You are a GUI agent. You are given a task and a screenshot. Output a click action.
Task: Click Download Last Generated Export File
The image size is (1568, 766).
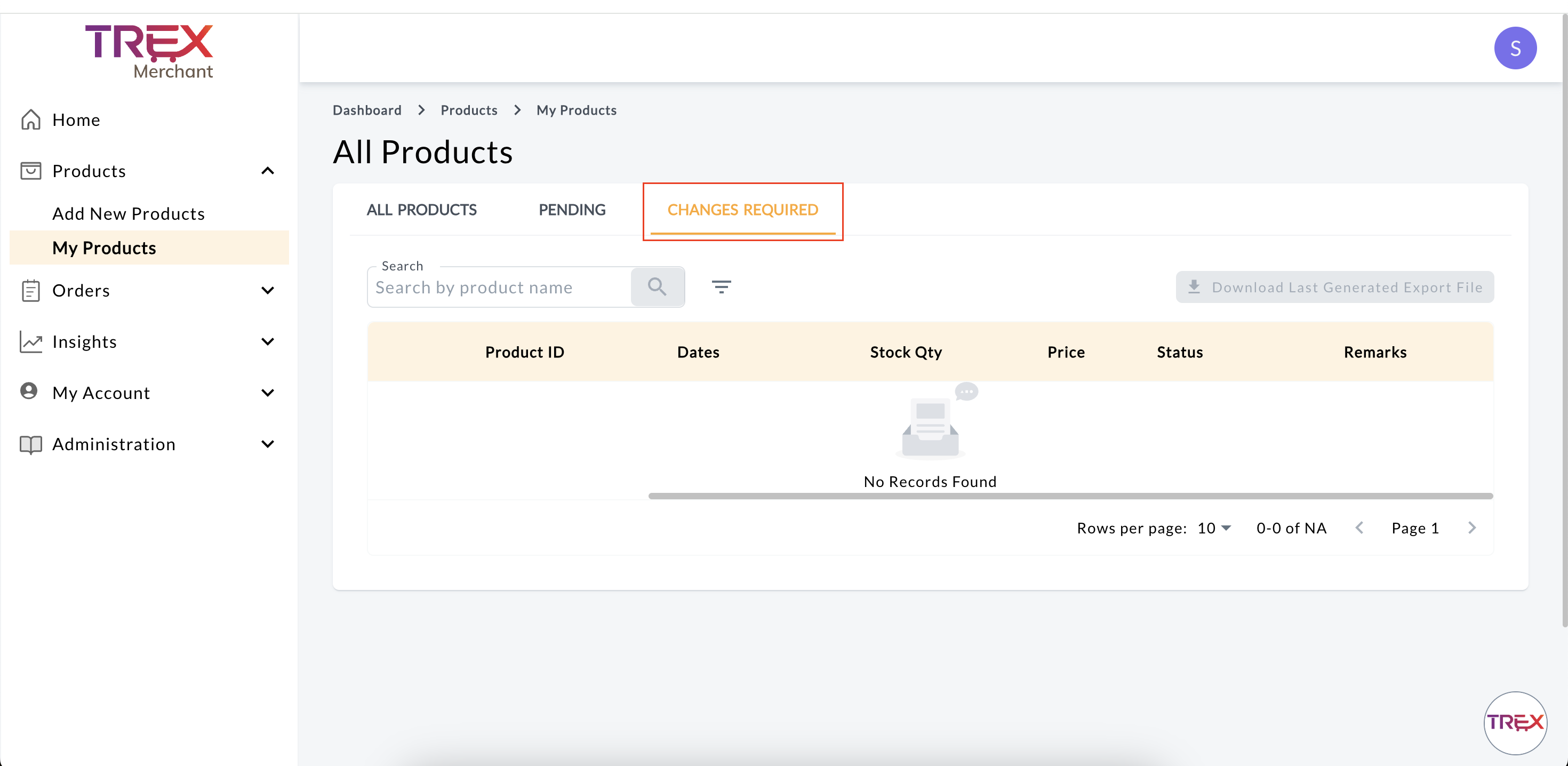point(1334,288)
